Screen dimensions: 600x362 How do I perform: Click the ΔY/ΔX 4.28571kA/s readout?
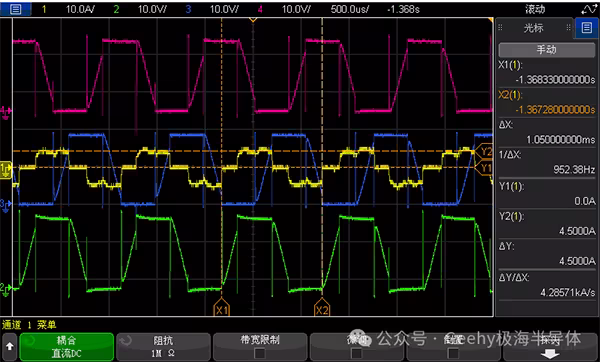click(546, 285)
